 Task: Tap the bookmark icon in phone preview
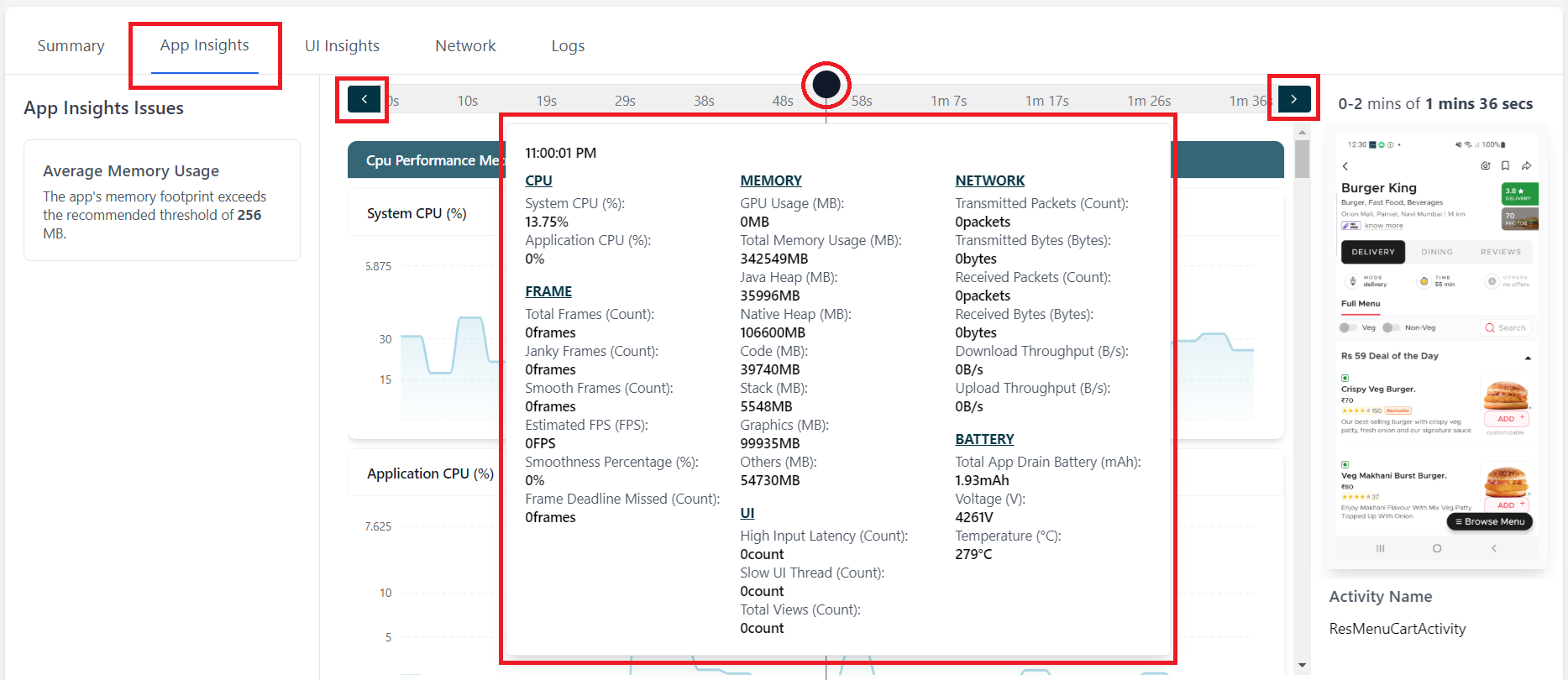(1505, 166)
